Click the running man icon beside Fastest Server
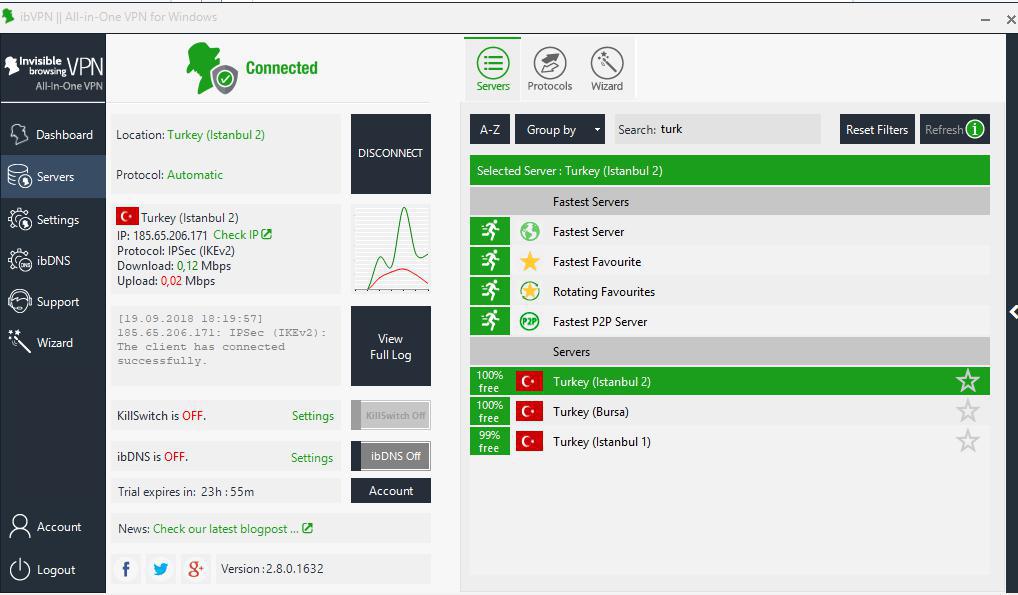The width and height of the screenshot is (1018, 595). point(490,231)
